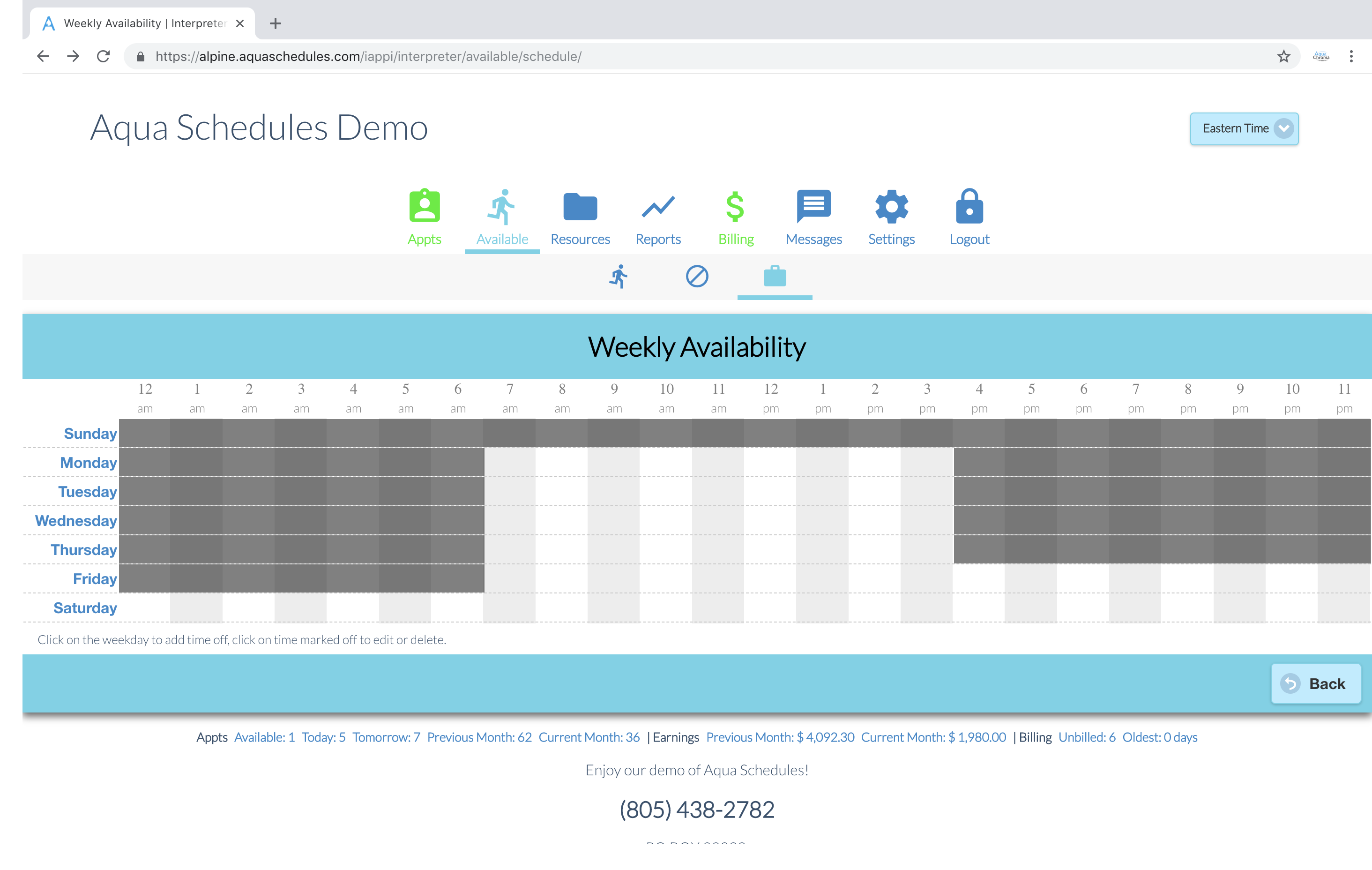Click the (805) 438-2782 phone number
The image size is (1372, 870).
(x=697, y=810)
